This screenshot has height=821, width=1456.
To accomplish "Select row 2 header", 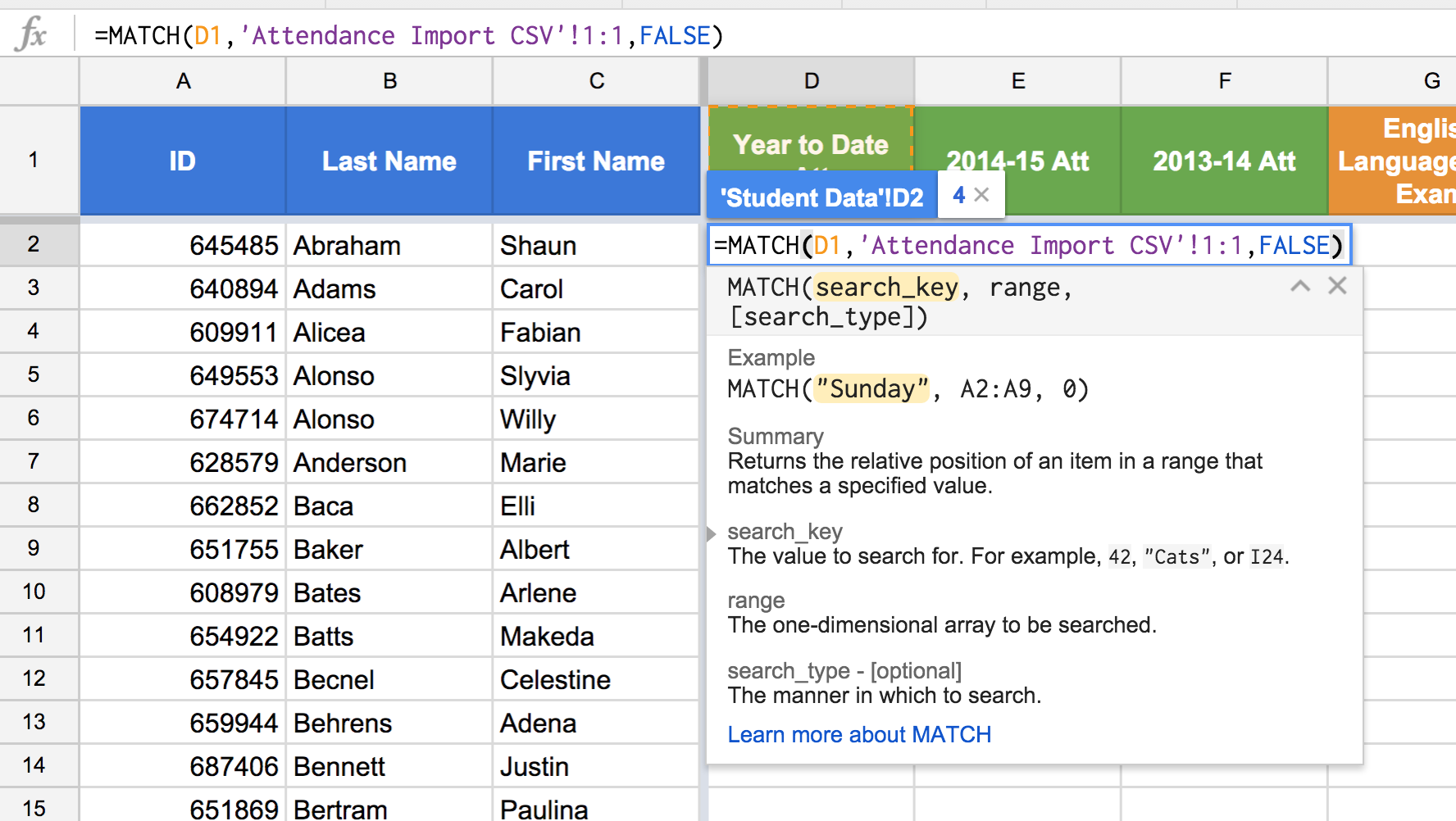I will pyautogui.click(x=39, y=244).
